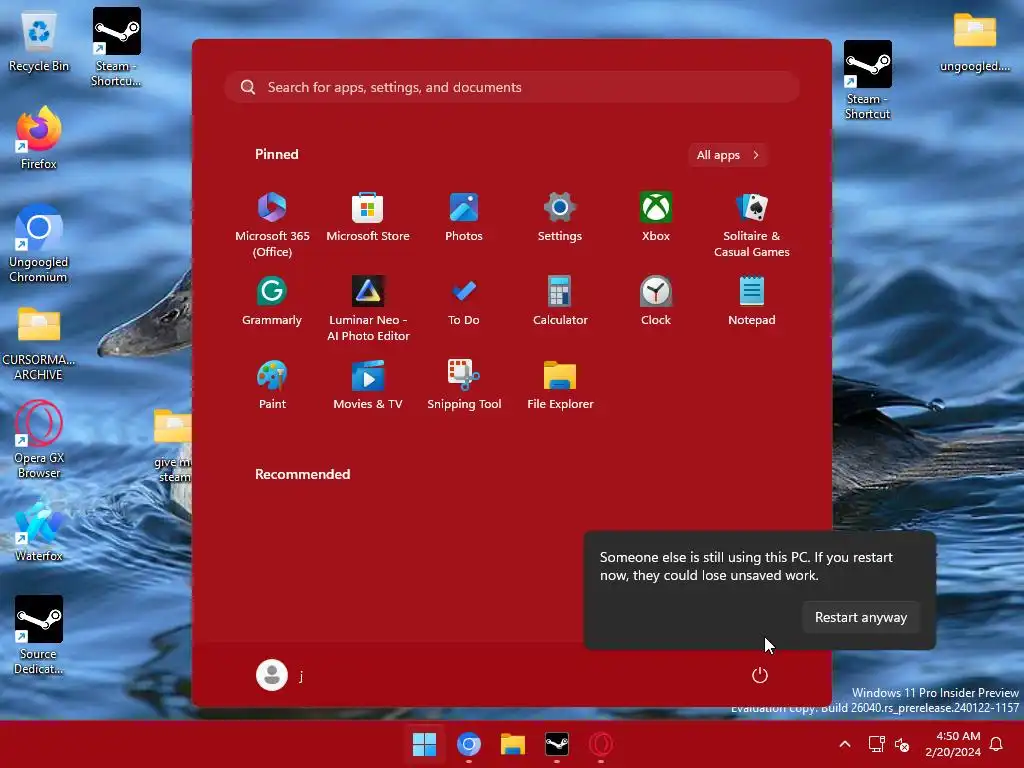This screenshot has width=1024, height=768.
Task: Open Settings from the Start menu
Action: [560, 217]
